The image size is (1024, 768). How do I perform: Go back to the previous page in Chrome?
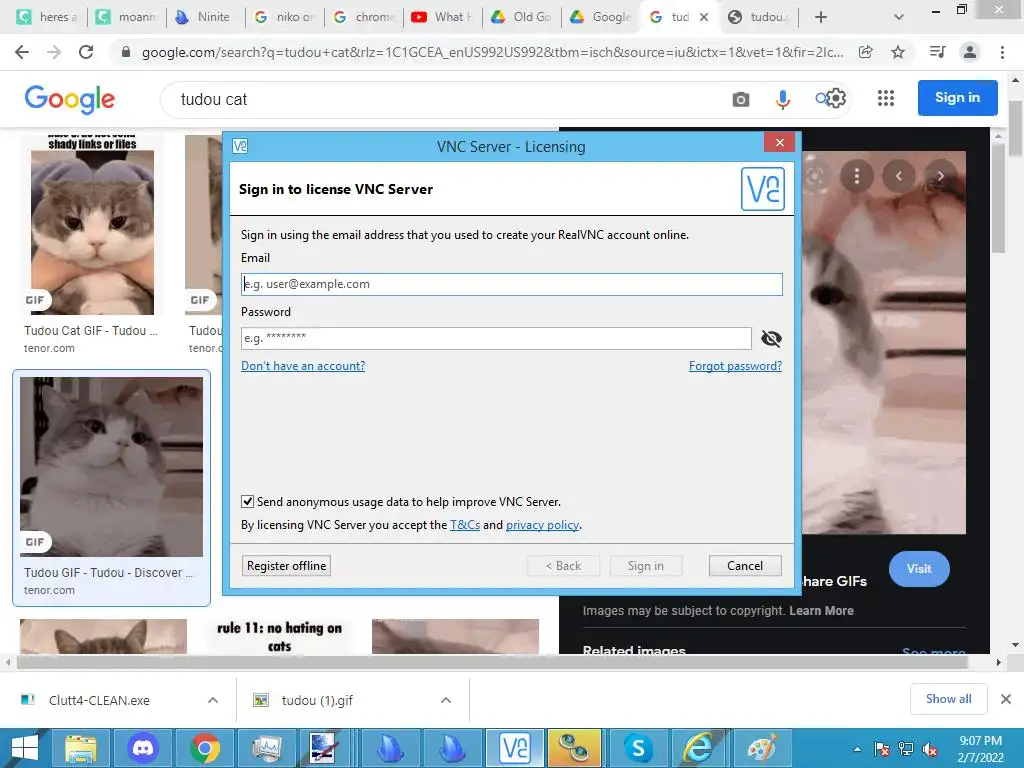pyautogui.click(x=22, y=52)
